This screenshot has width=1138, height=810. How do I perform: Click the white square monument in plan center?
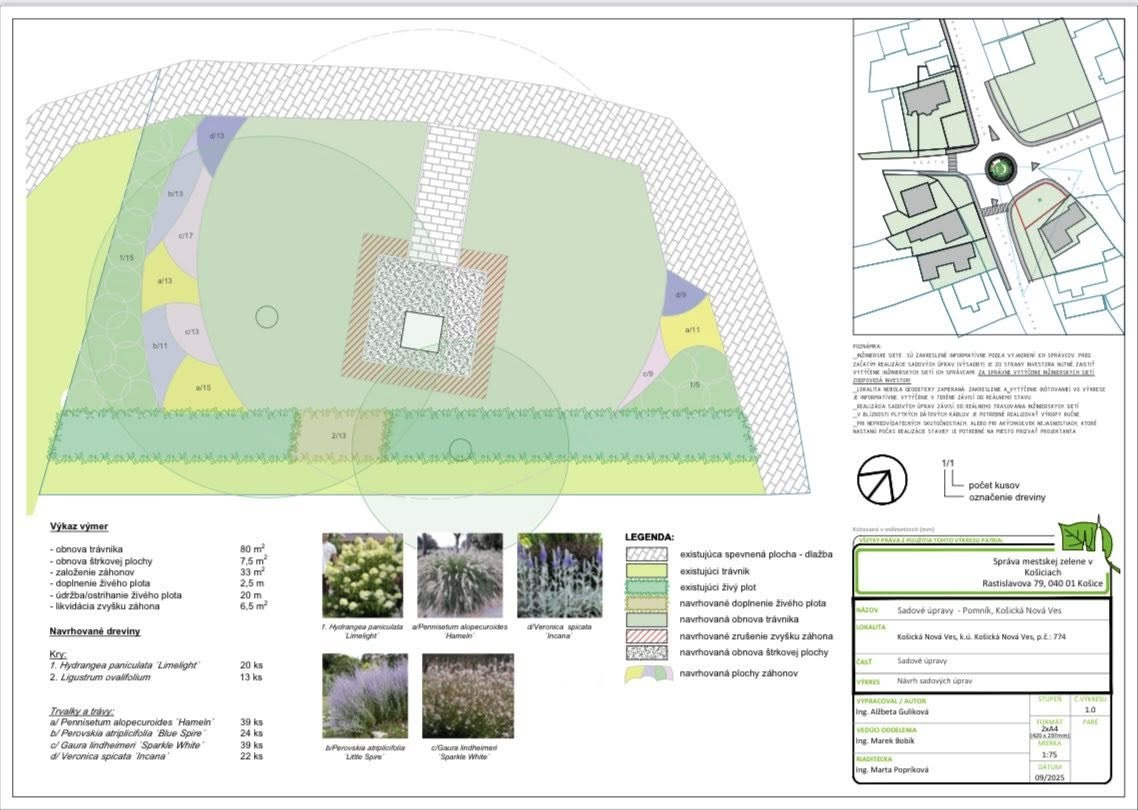pos(422,329)
